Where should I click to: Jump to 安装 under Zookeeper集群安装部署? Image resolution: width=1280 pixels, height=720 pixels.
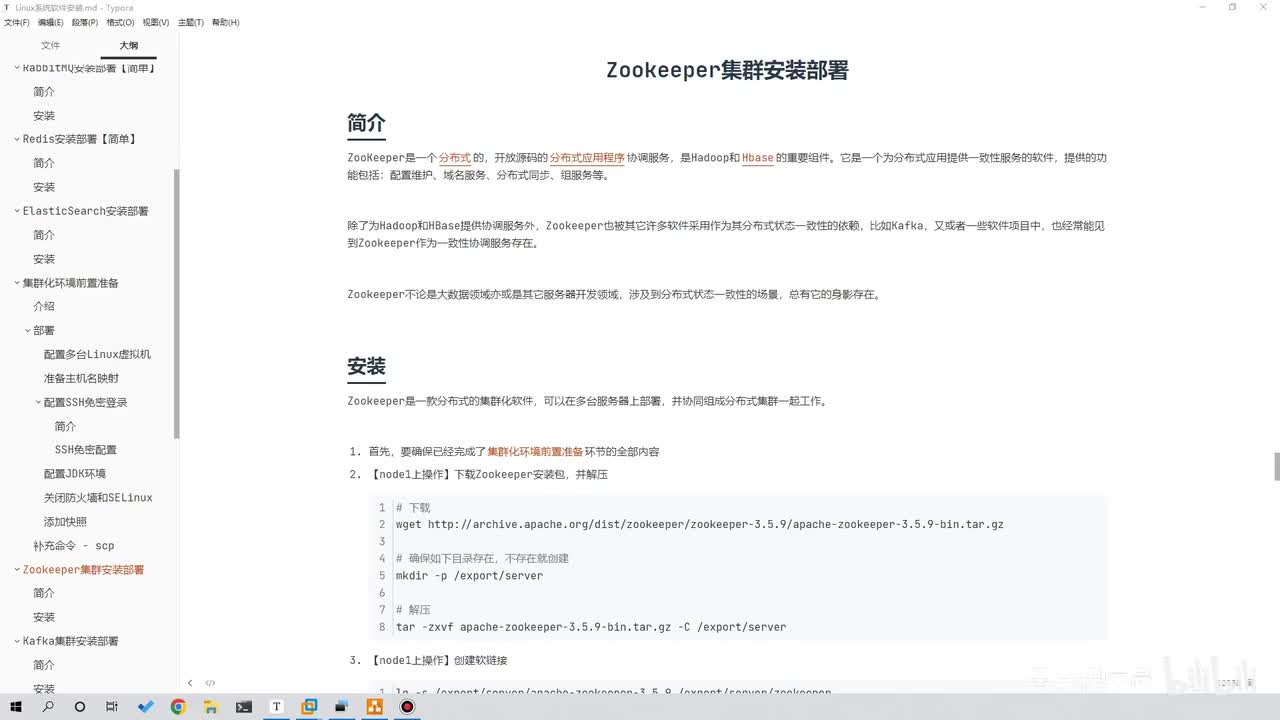44,617
